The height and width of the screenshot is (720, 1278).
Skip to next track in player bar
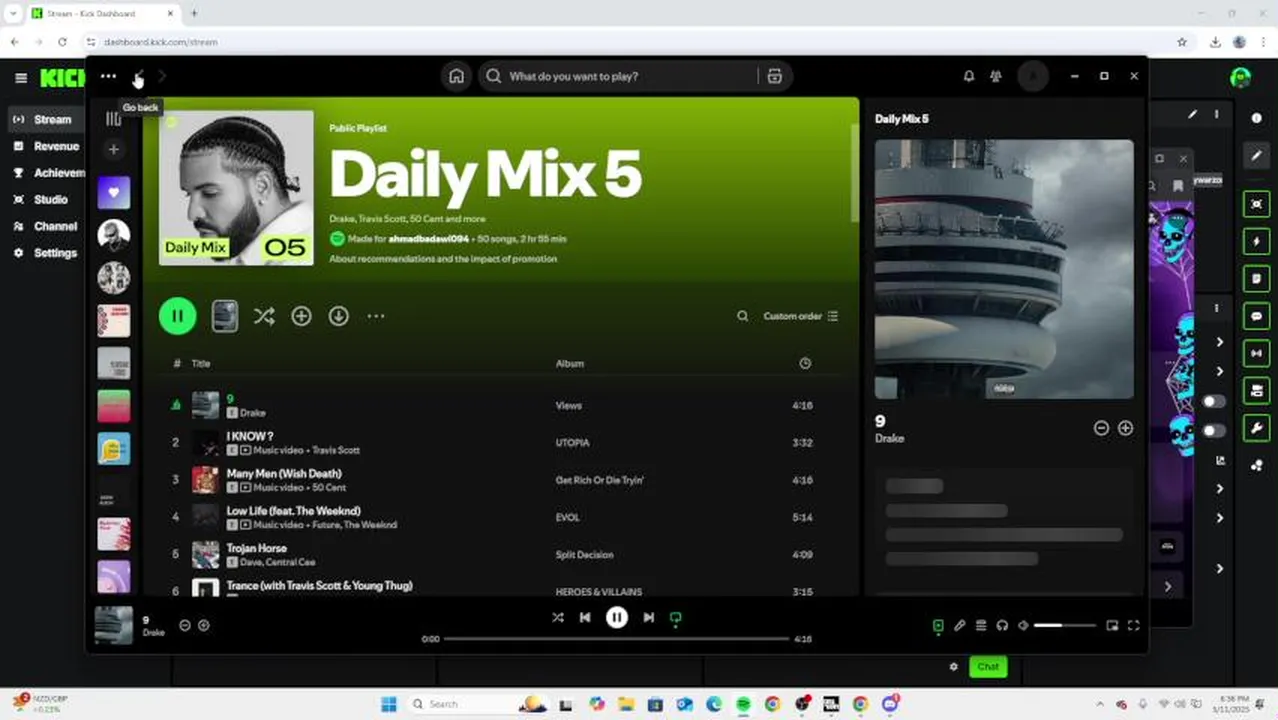tap(649, 617)
